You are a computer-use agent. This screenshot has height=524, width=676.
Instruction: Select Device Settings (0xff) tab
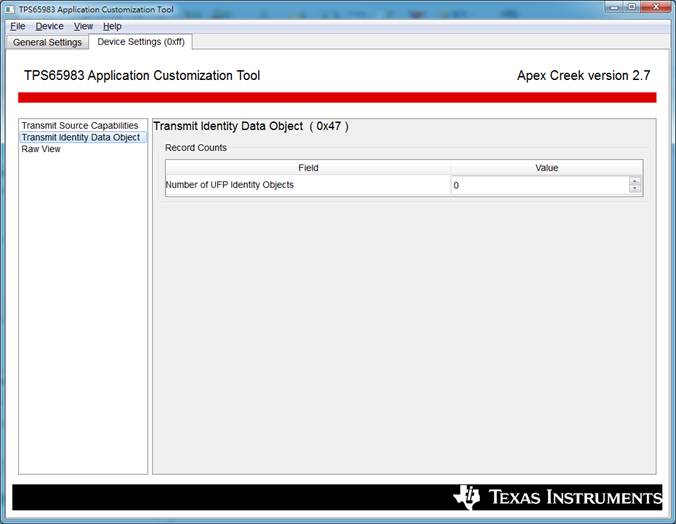(x=141, y=42)
